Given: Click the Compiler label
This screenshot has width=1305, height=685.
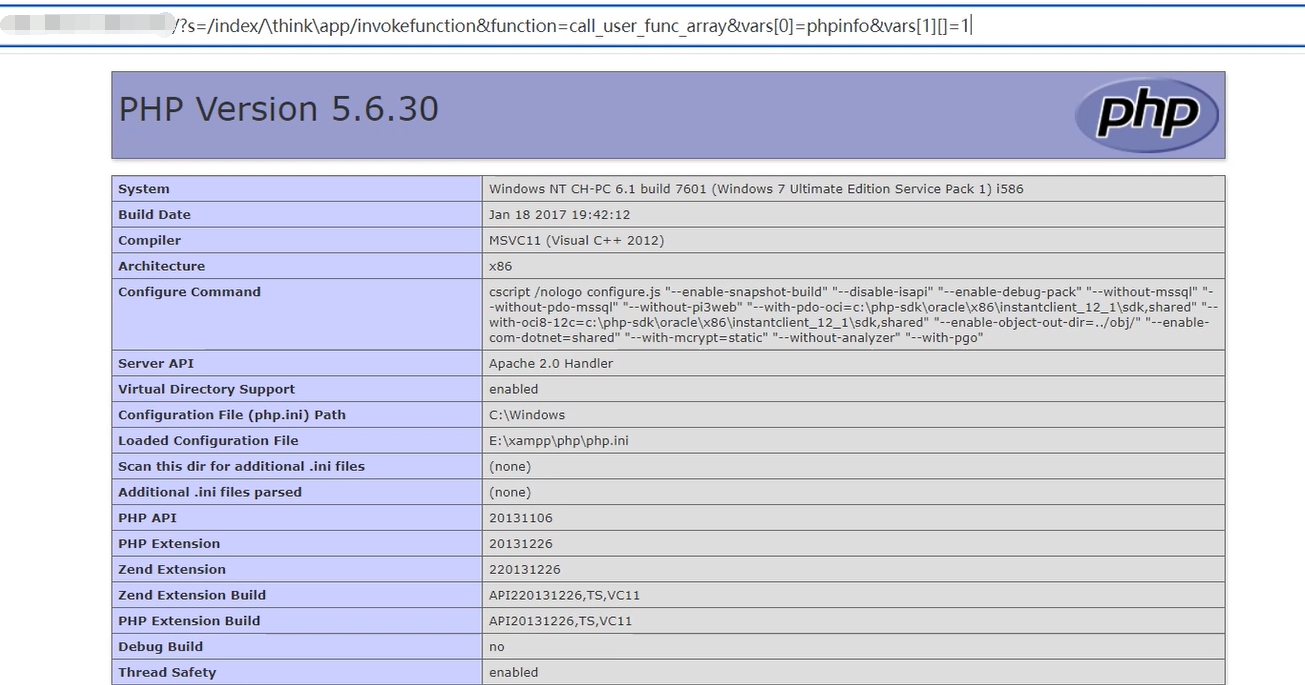Looking at the screenshot, I should tap(150, 241).
